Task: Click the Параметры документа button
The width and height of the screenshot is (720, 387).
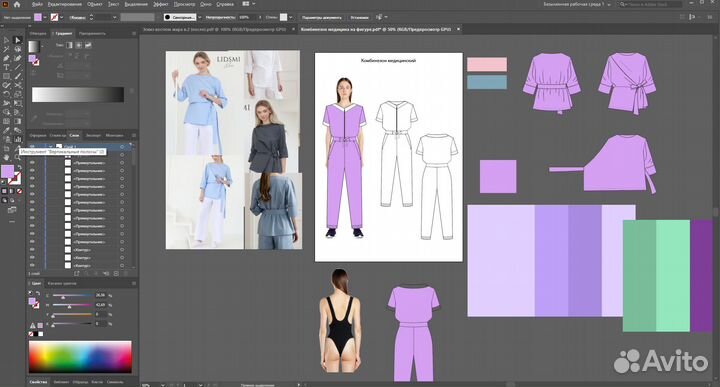Action: click(321, 17)
